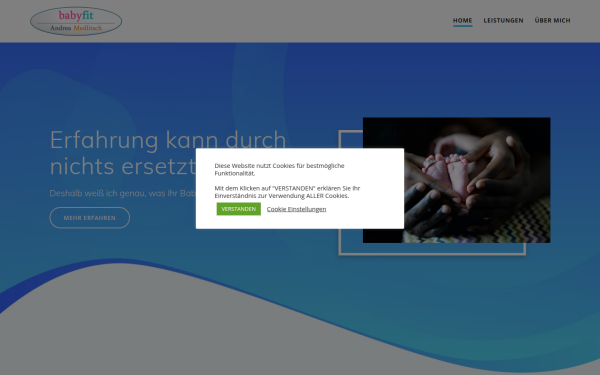
Task: Click the babyfit Andrea Medlitsch logo
Action: point(76,21)
